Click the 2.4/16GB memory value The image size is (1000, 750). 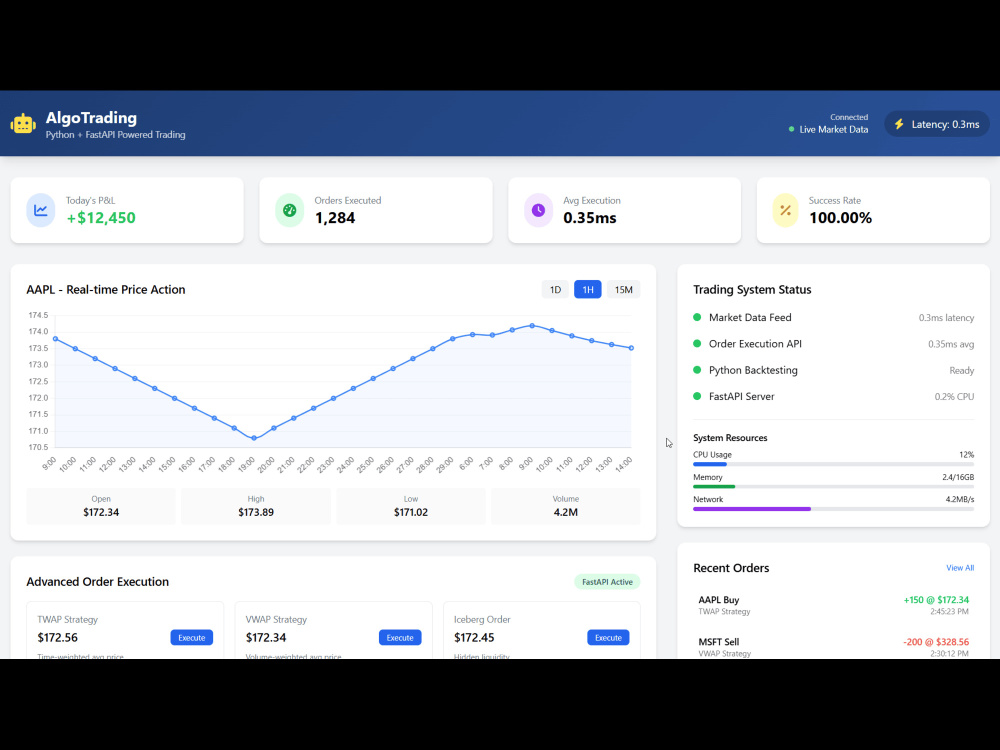[958, 477]
